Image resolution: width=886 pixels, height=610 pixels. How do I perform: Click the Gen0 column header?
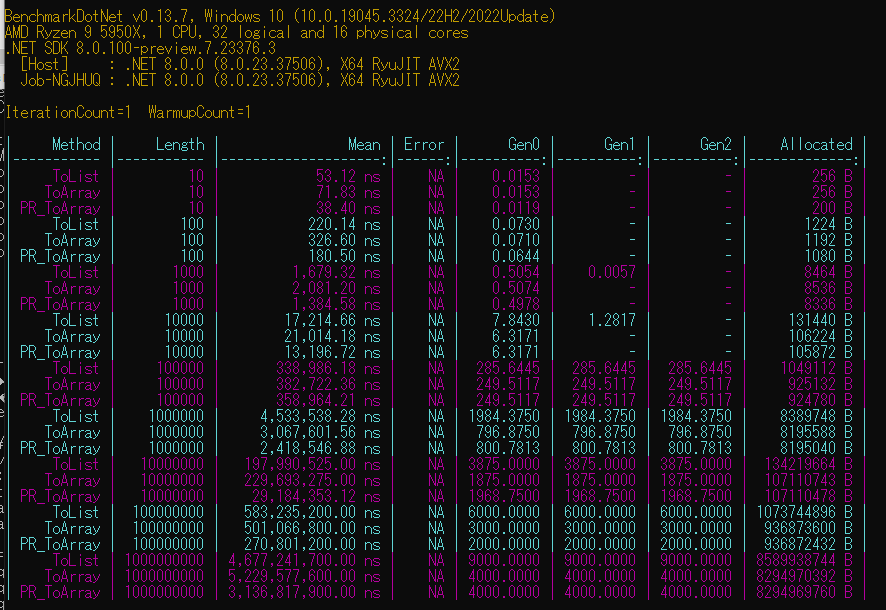coord(524,145)
